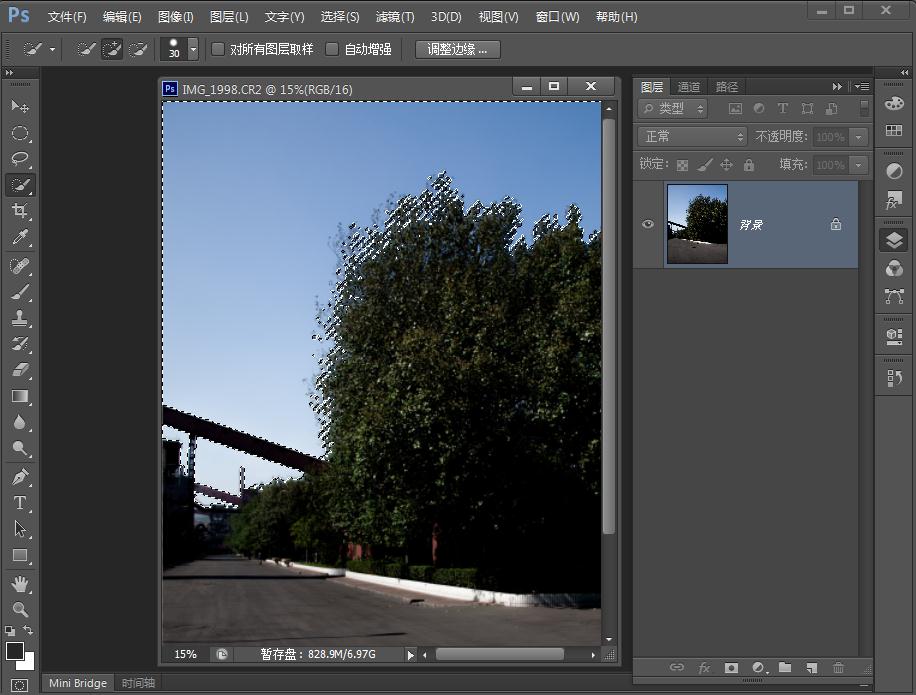Hide the 背景 layer with eye icon
916x695 pixels.
[x=648, y=224]
